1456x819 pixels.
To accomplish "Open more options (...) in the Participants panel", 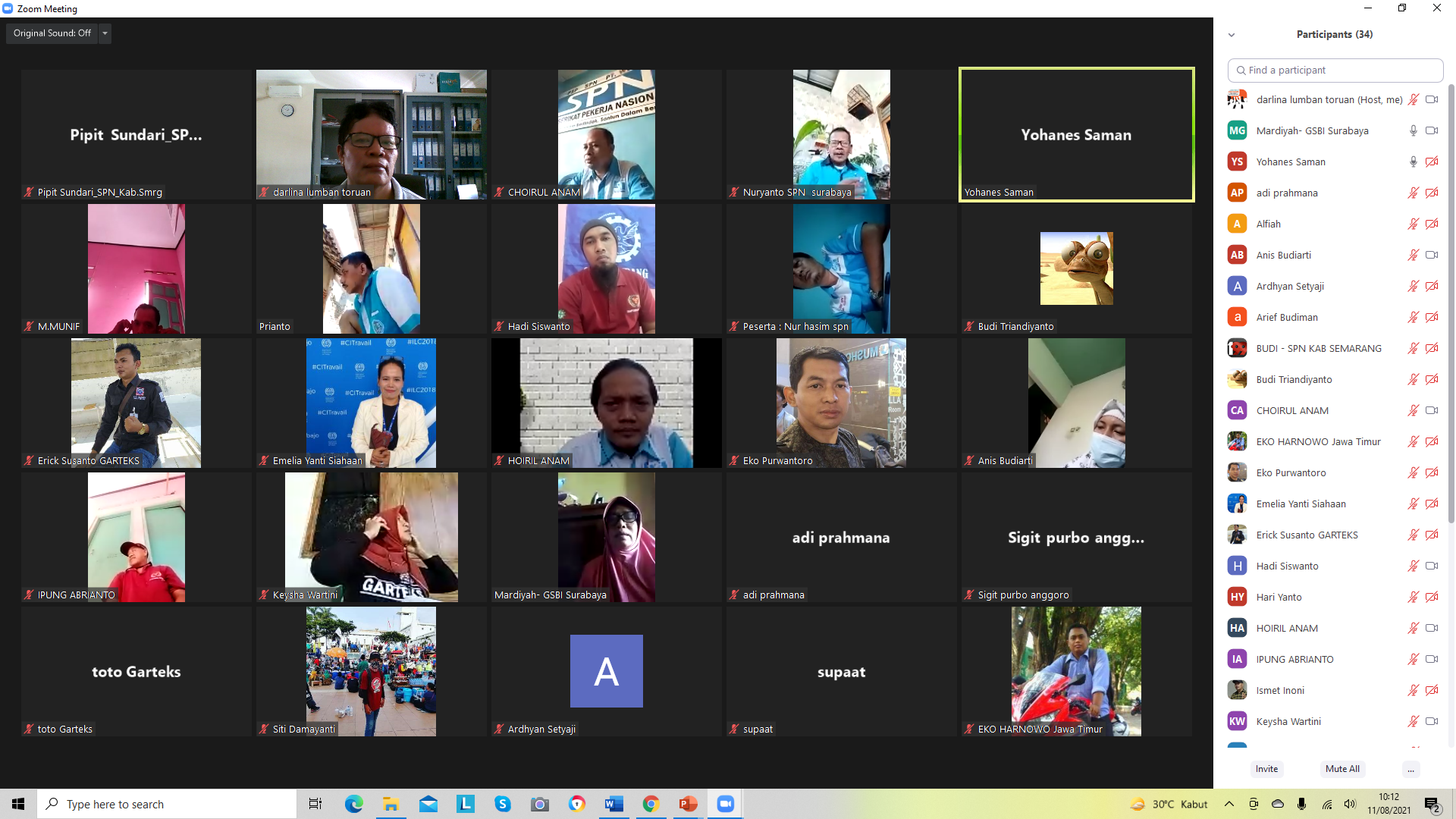I will [1410, 769].
